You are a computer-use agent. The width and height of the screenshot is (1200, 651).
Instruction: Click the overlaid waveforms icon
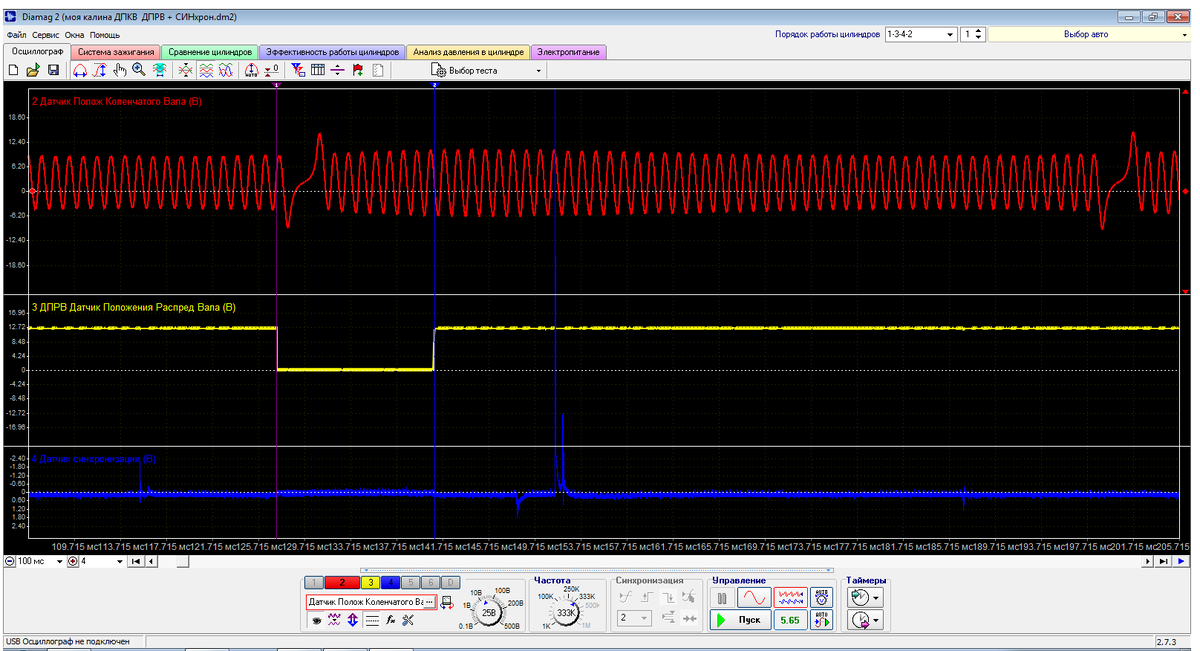tap(226, 70)
